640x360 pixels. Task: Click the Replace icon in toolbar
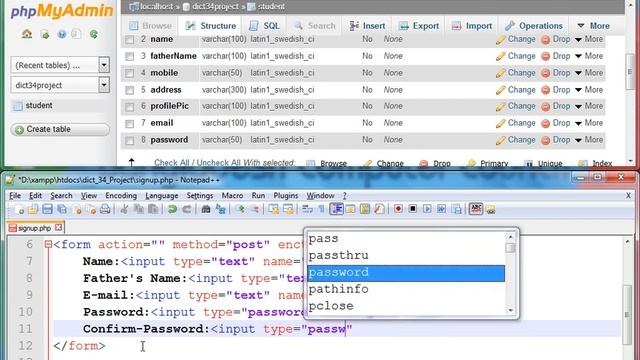click(220, 209)
